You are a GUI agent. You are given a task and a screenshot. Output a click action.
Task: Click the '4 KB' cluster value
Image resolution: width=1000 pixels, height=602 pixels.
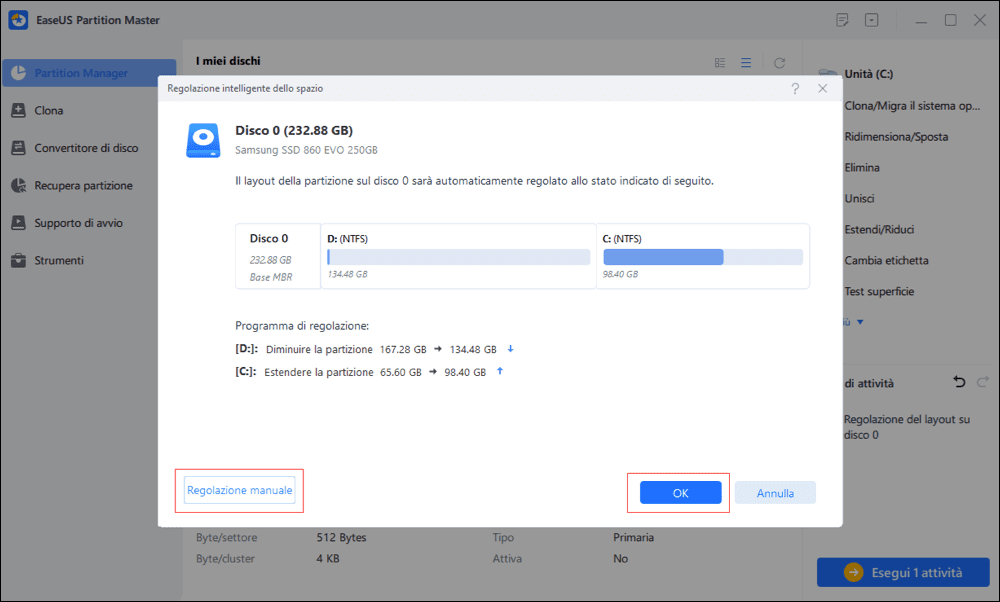click(328, 559)
